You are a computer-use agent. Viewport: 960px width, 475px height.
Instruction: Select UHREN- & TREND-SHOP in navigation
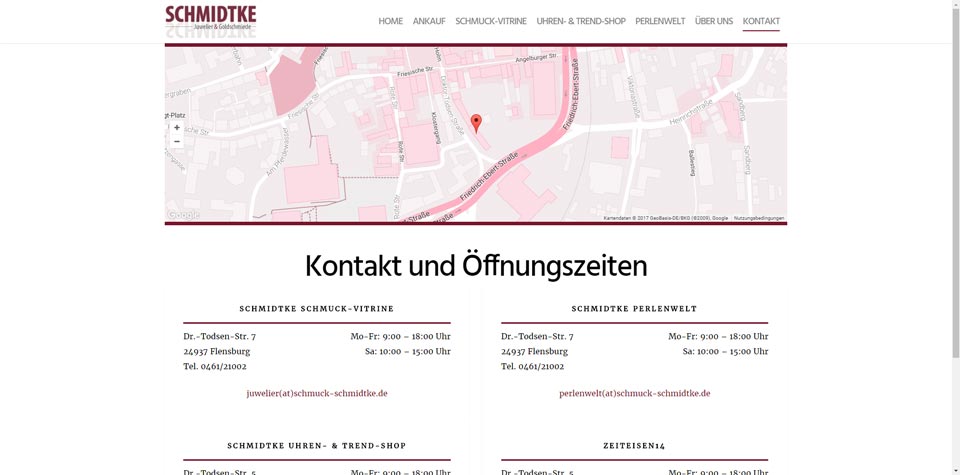tap(581, 21)
